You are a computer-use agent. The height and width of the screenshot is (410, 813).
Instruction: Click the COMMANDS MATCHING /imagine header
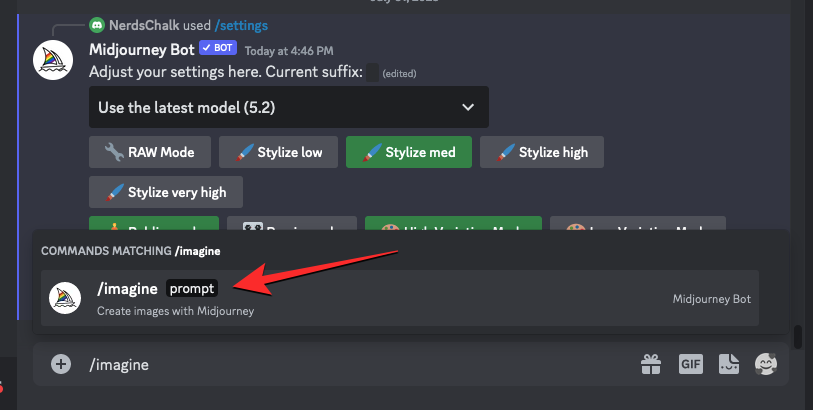pyautogui.click(x=131, y=251)
